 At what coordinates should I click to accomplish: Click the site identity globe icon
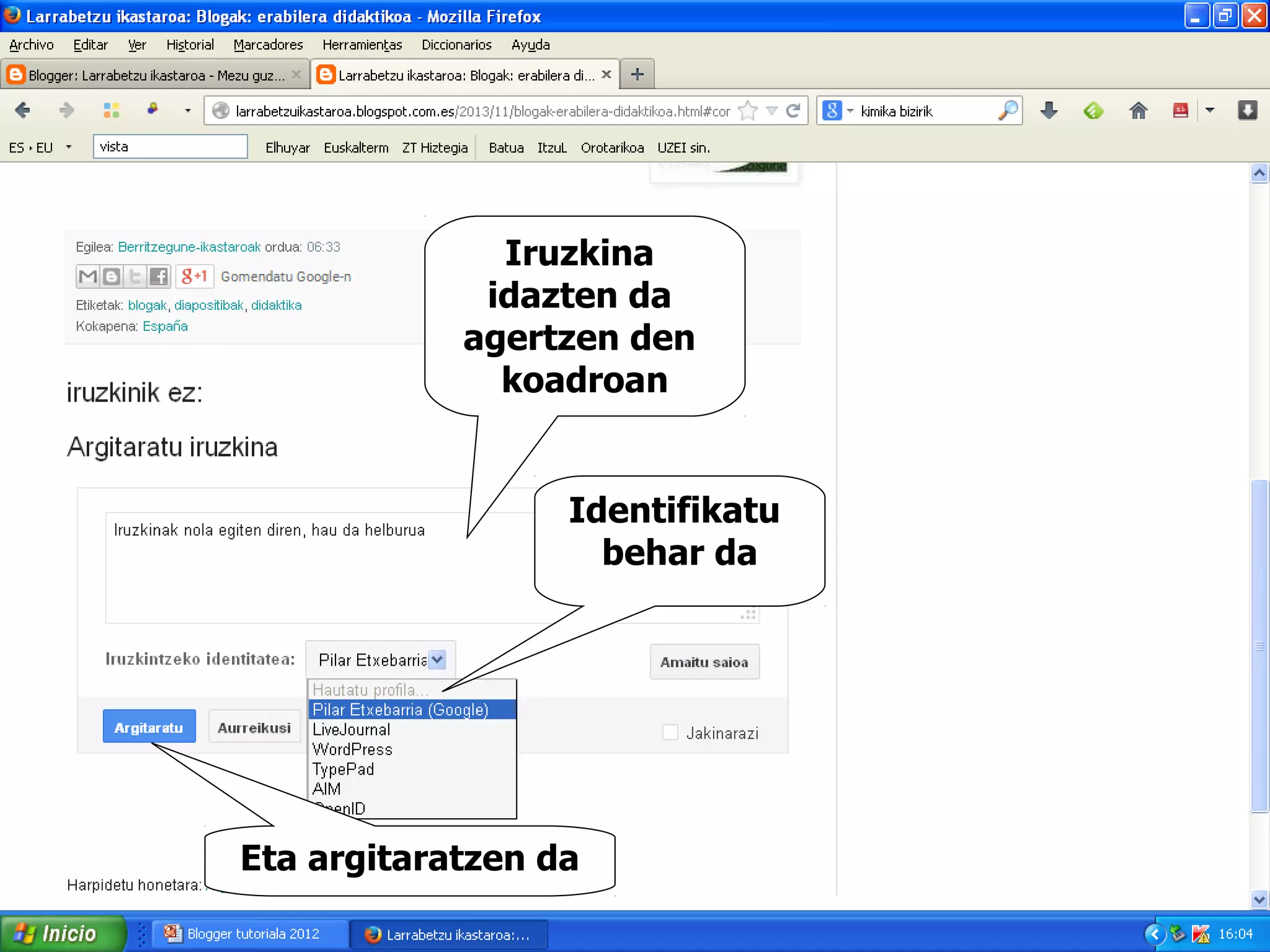[220, 111]
